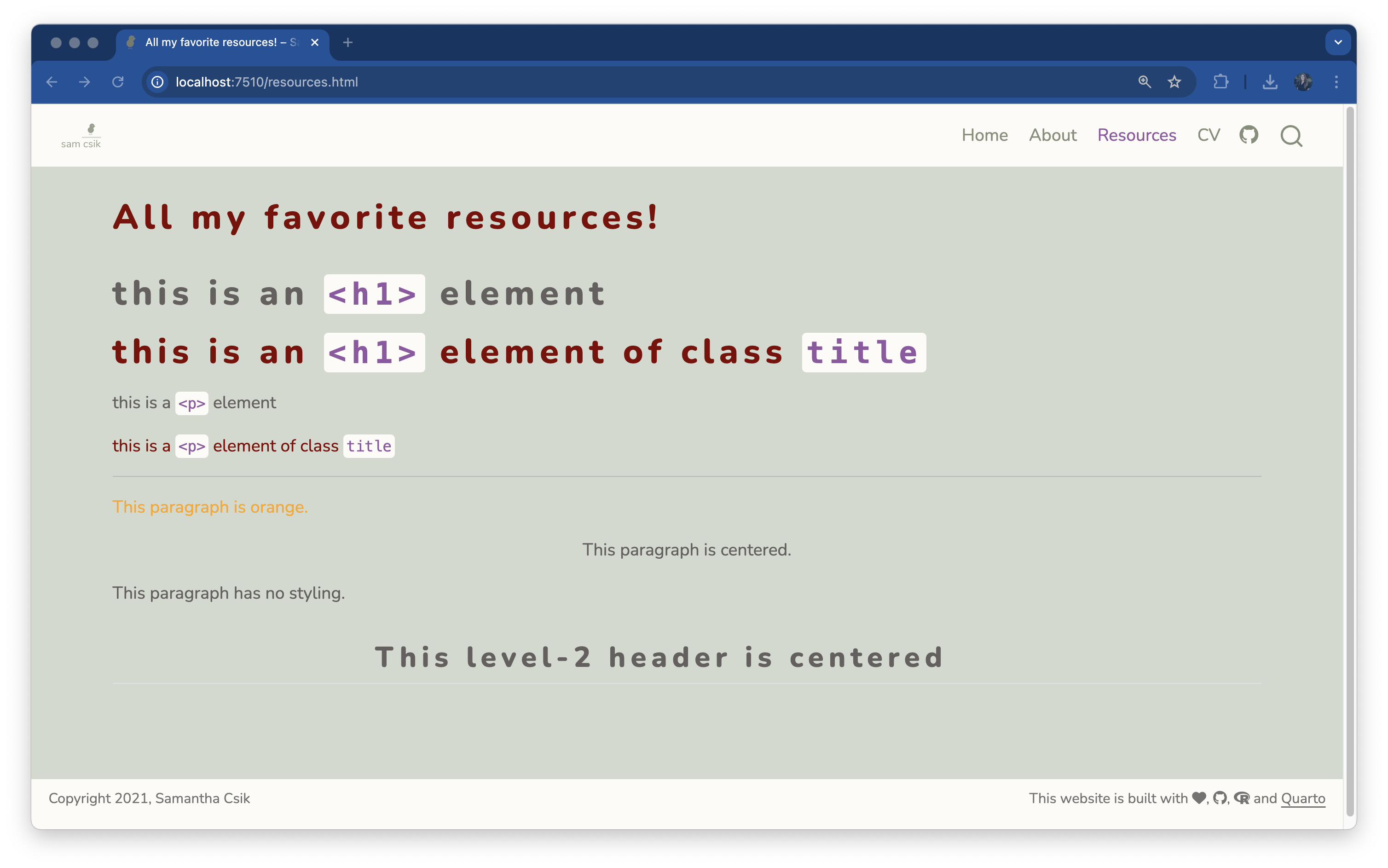Open the Quarto link in the footer
This screenshot has width=1388, height=868.
pyautogui.click(x=1303, y=798)
